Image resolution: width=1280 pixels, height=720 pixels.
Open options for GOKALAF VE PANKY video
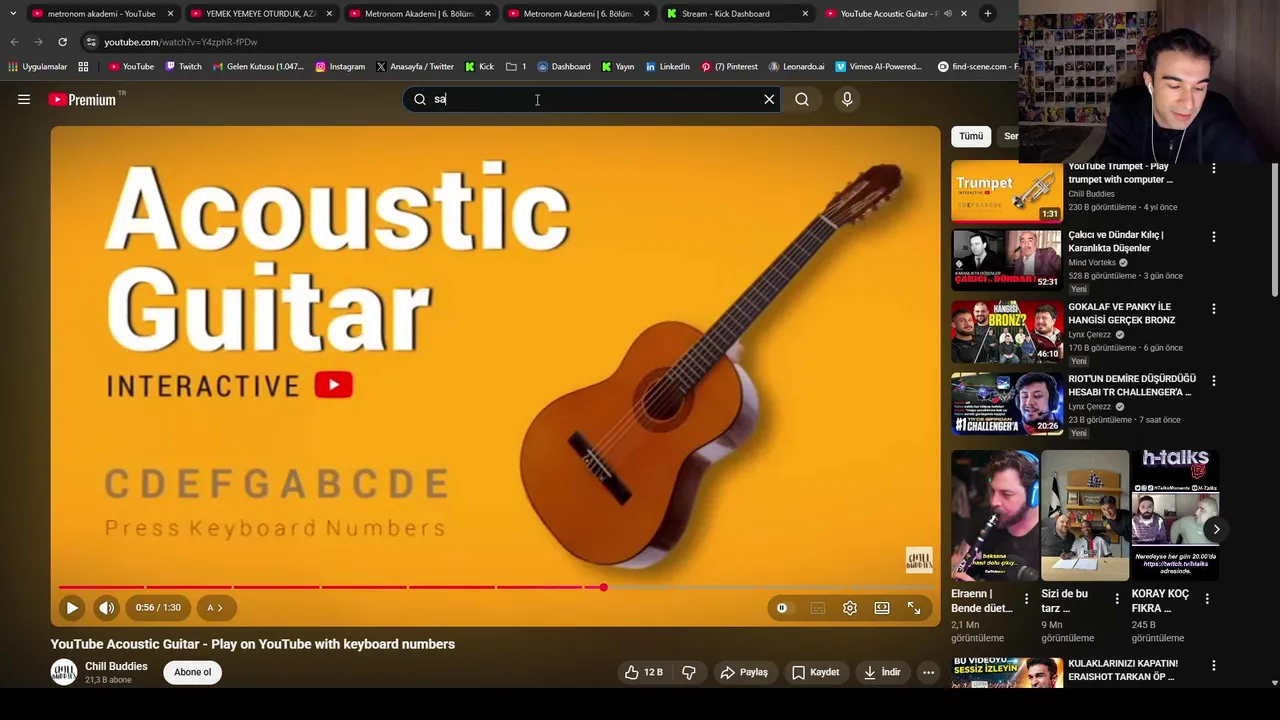click(x=1214, y=309)
